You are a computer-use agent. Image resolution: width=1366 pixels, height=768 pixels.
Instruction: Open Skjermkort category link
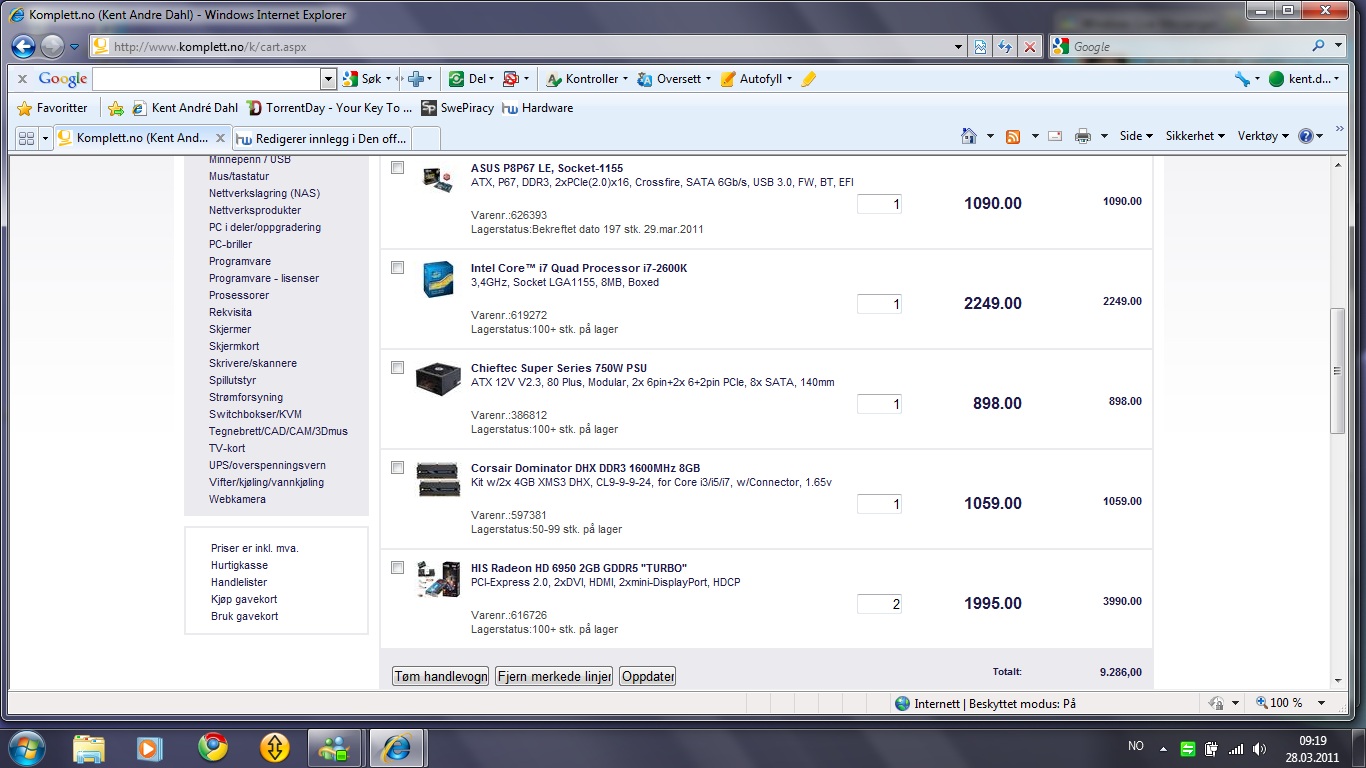(x=234, y=346)
